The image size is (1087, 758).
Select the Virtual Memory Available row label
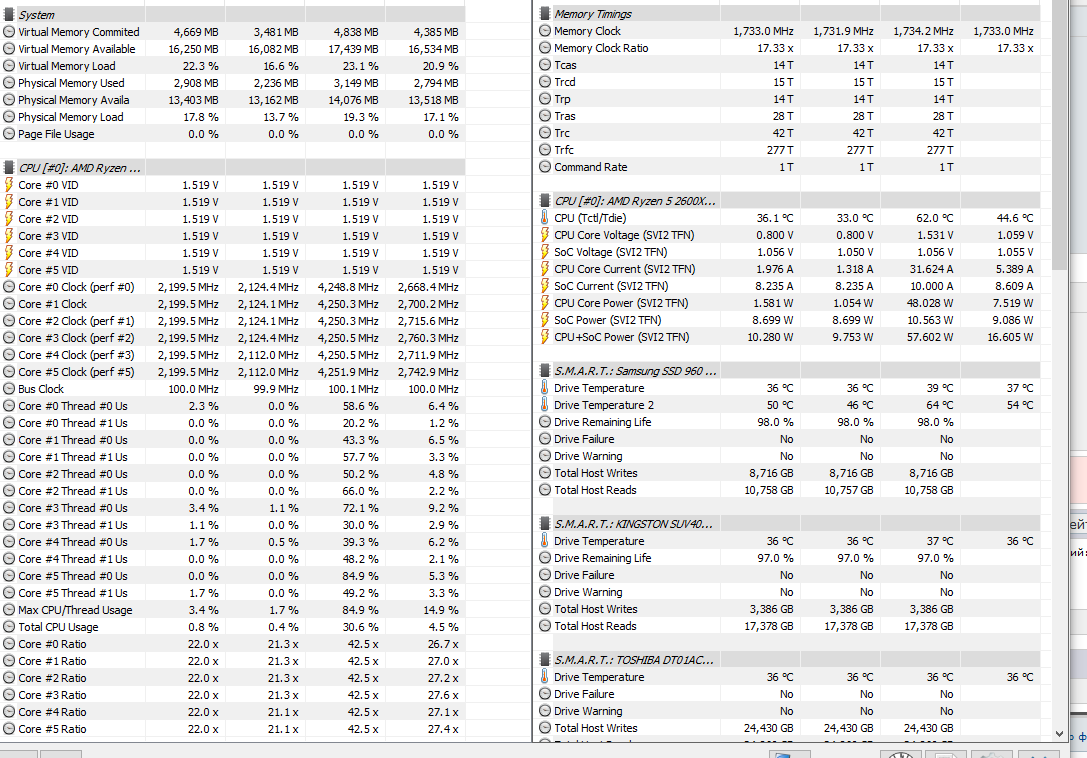click(77, 49)
